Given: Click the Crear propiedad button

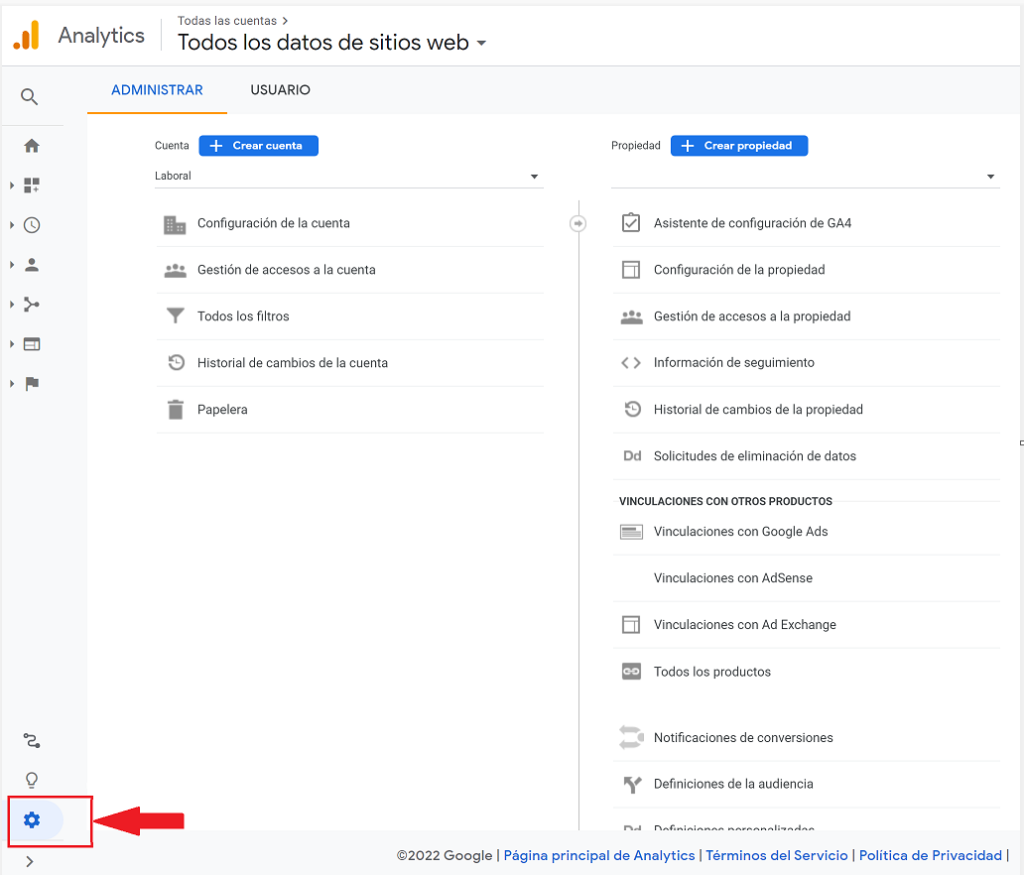Looking at the screenshot, I should tap(739, 146).
